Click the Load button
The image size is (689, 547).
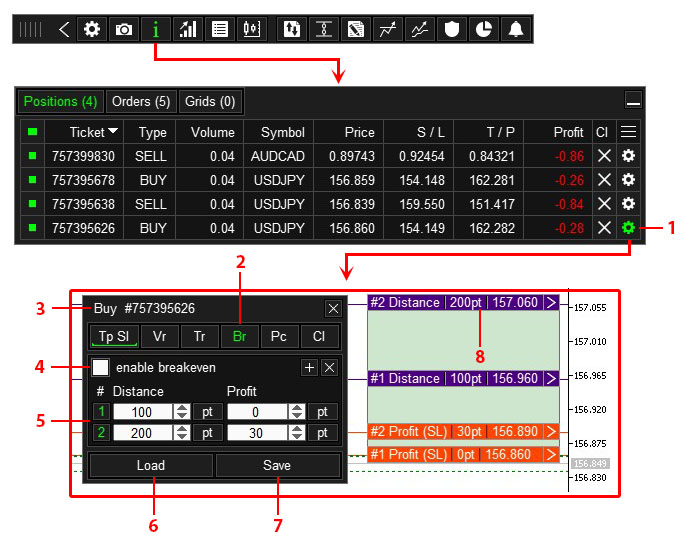[x=151, y=466]
